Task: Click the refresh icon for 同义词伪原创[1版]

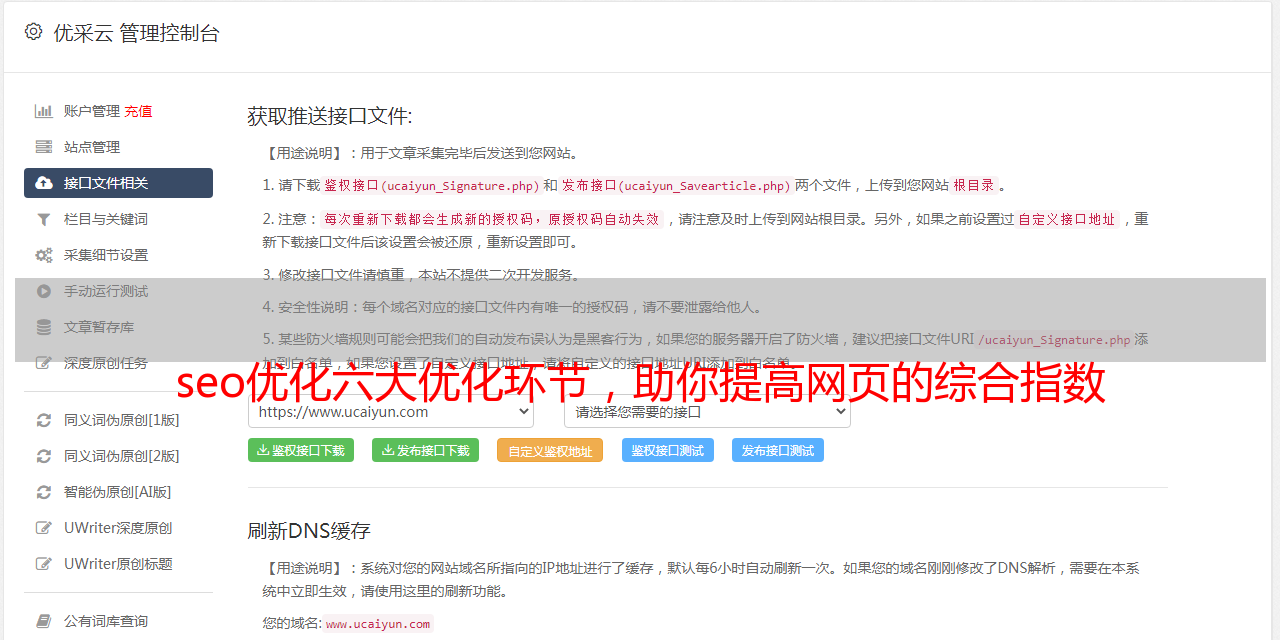Action: pos(44,420)
